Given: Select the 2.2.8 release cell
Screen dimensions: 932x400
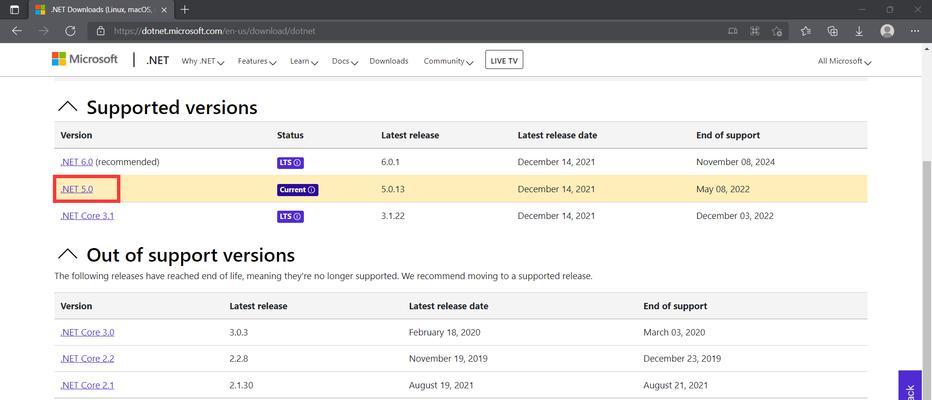Looking at the screenshot, I should point(238,359).
